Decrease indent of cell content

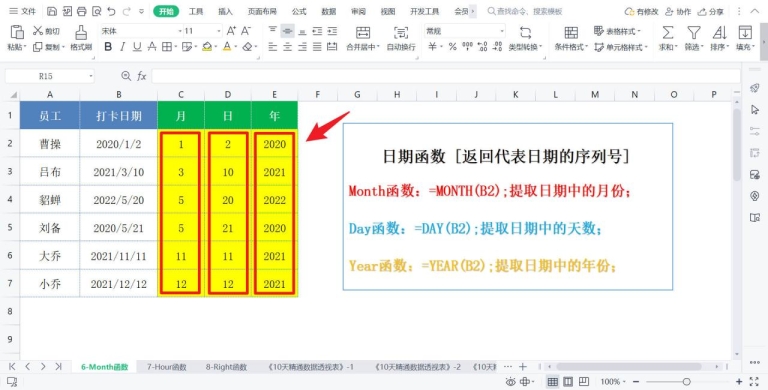[x=317, y=31]
